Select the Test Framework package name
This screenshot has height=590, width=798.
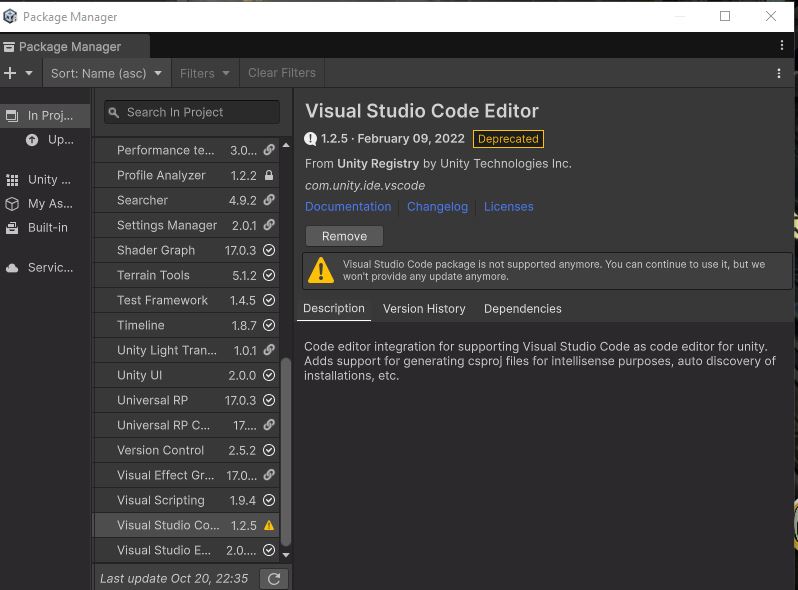[x=162, y=300]
